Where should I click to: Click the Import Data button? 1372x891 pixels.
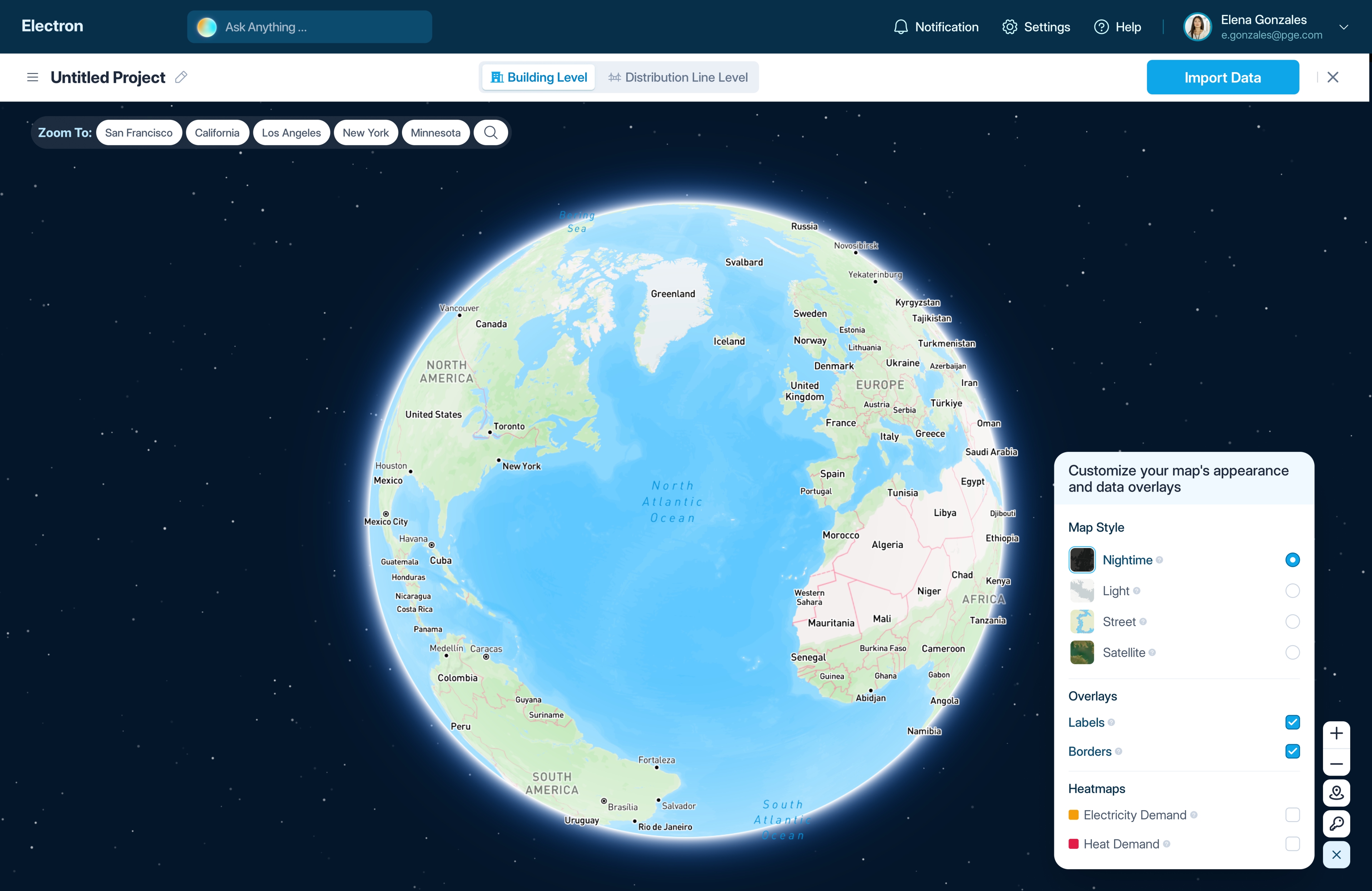click(1223, 77)
